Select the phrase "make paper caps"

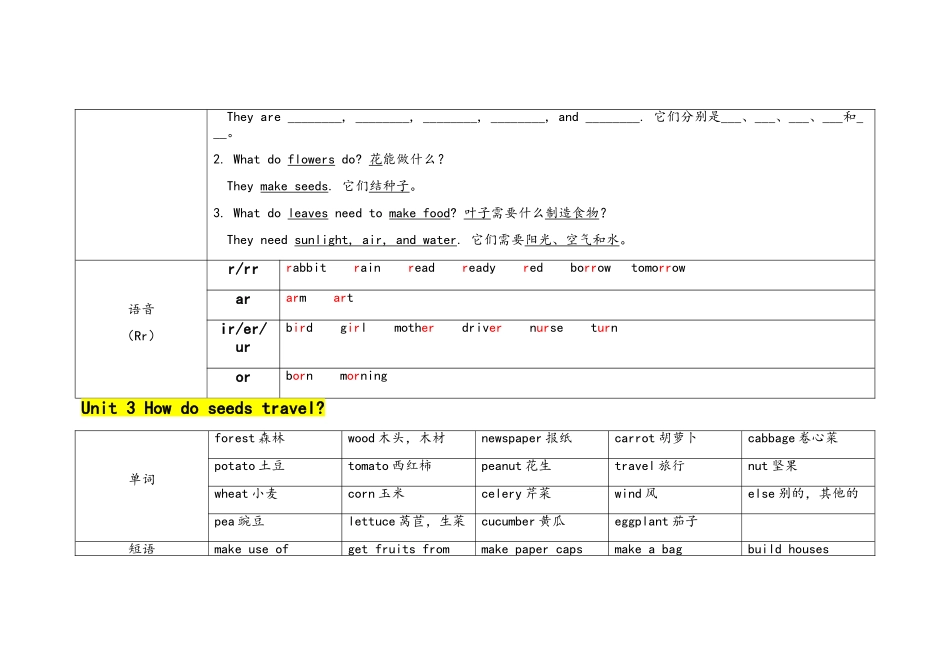tap(532, 549)
